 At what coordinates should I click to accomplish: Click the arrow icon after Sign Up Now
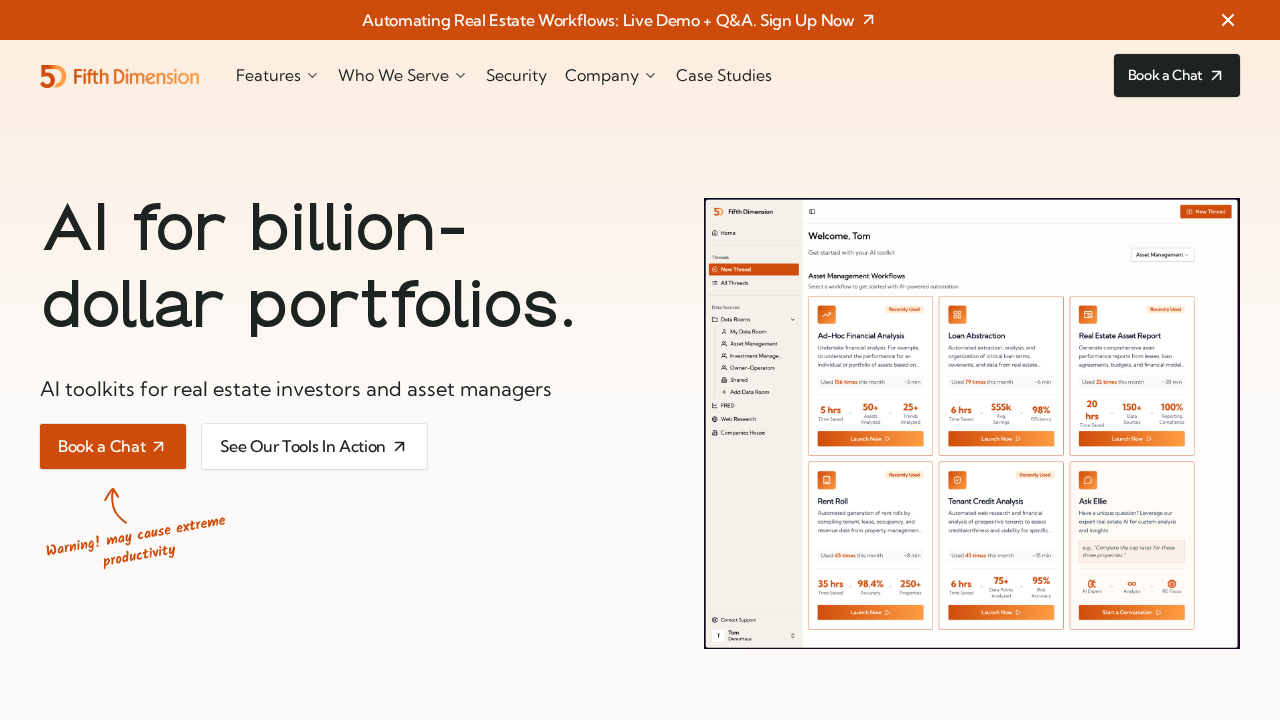click(868, 20)
